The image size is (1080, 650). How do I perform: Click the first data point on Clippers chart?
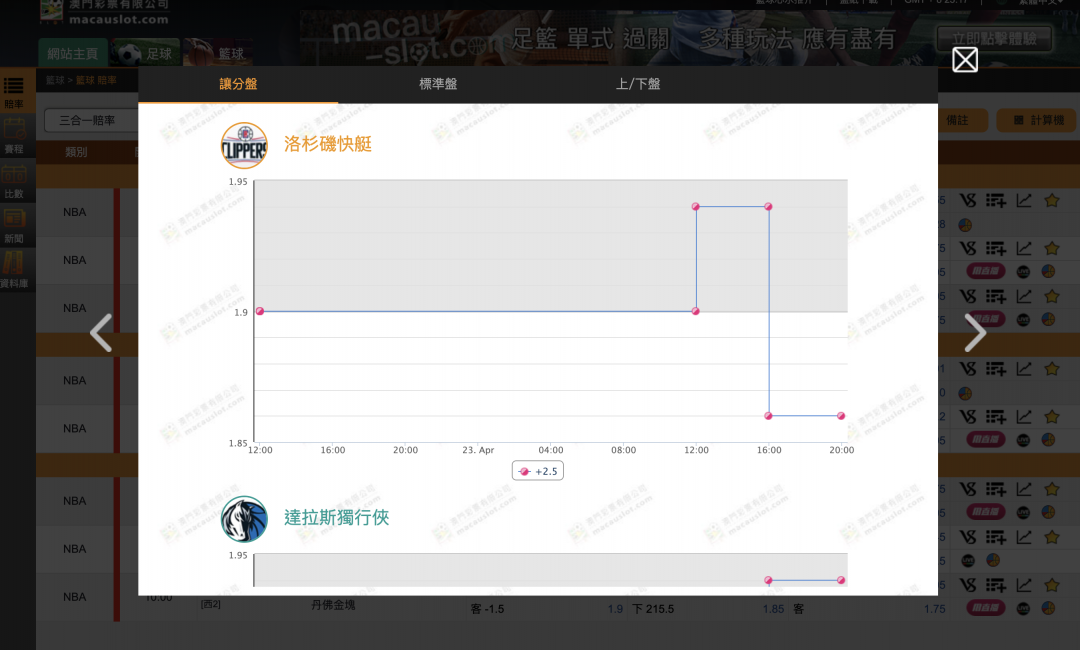point(260,311)
